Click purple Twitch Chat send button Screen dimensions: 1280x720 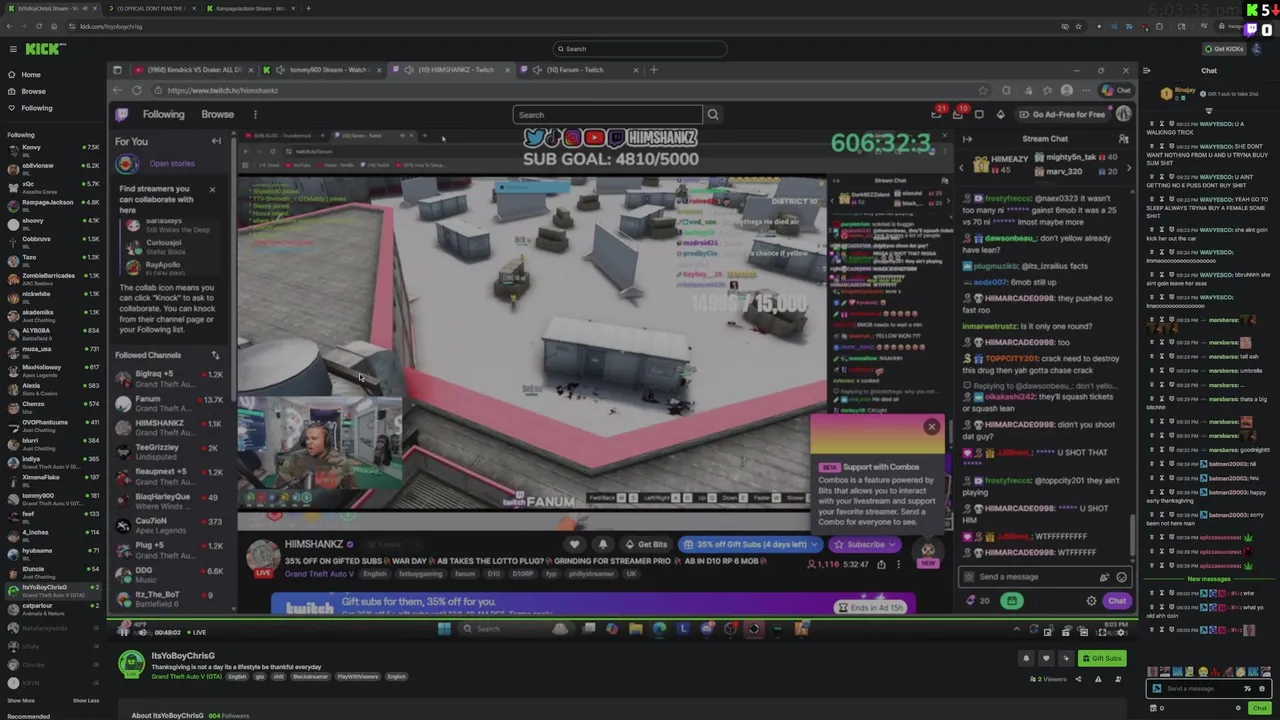point(1116,601)
